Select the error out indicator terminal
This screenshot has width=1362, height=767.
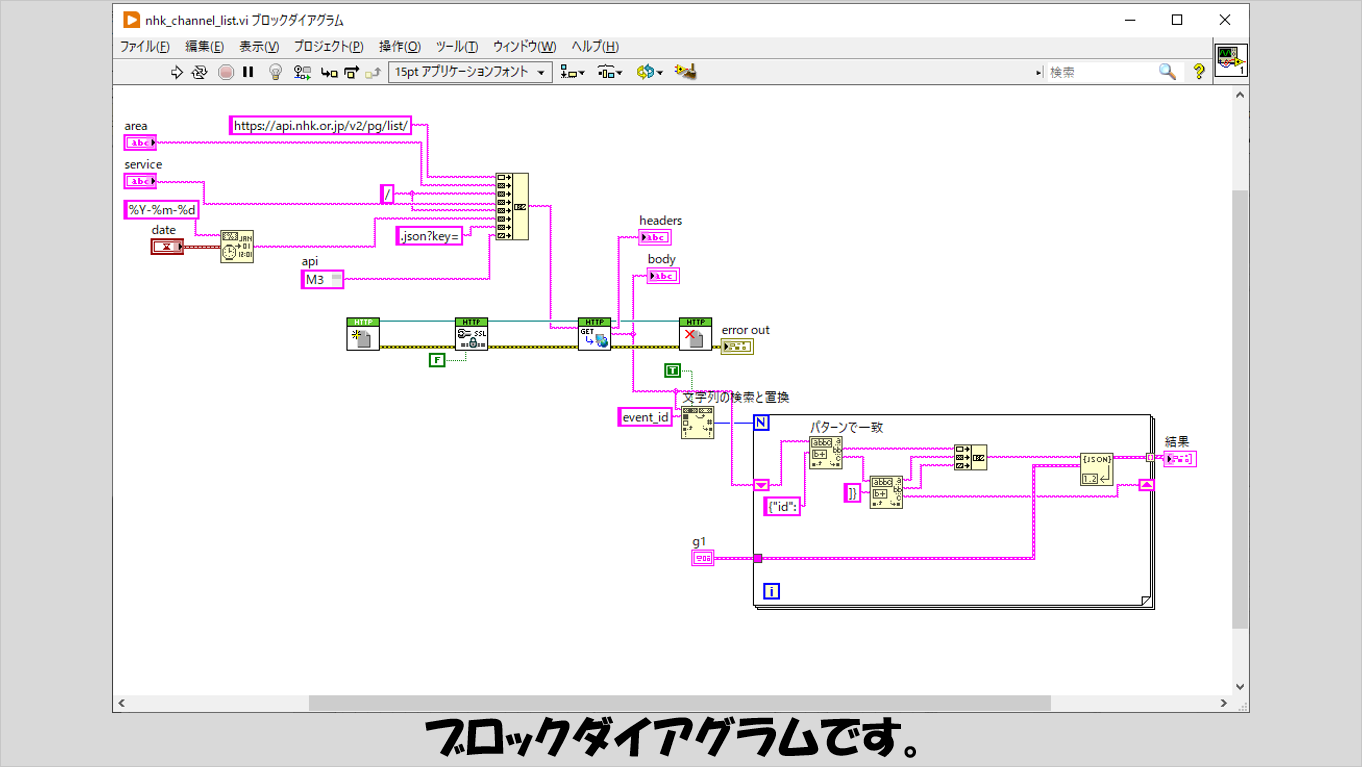click(x=737, y=346)
